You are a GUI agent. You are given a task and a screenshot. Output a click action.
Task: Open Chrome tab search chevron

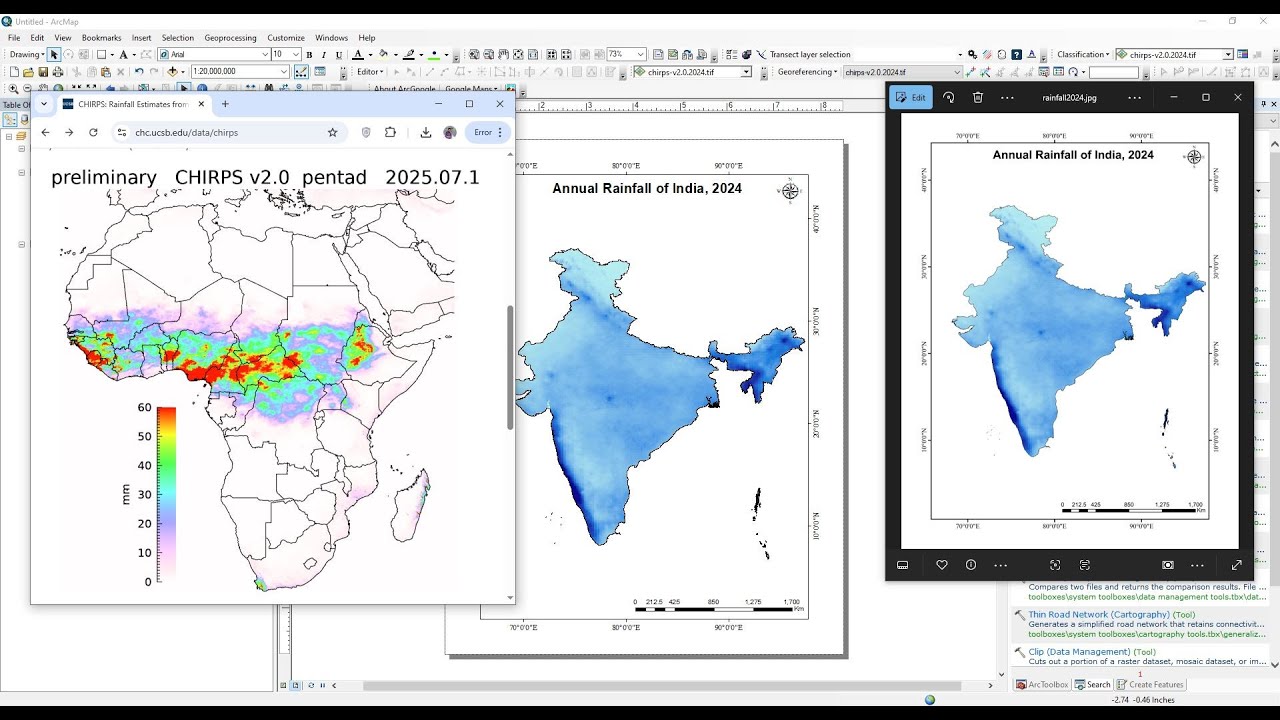pos(43,104)
